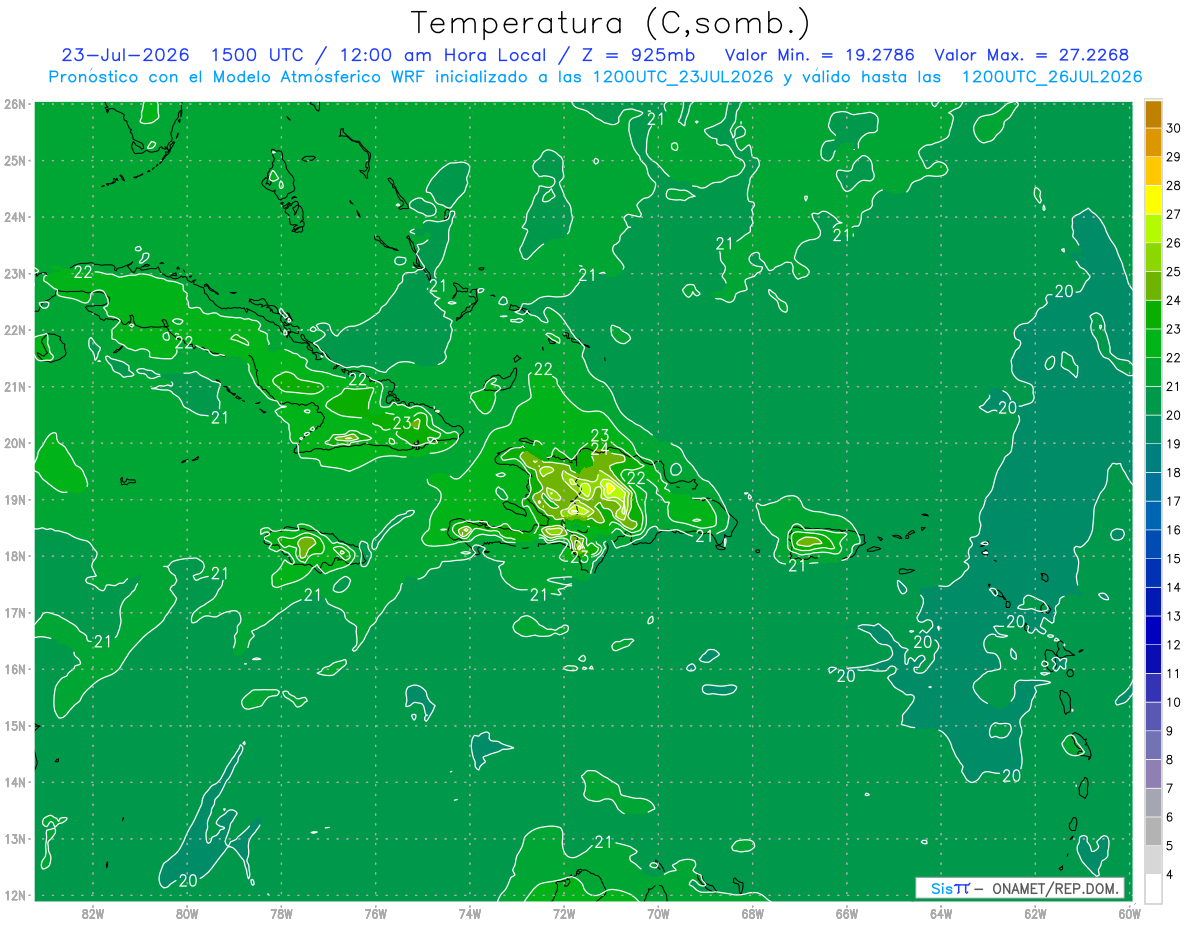Click the 12N latitude axis label
This screenshot has width=1200, height=927.
click(15, 895)
